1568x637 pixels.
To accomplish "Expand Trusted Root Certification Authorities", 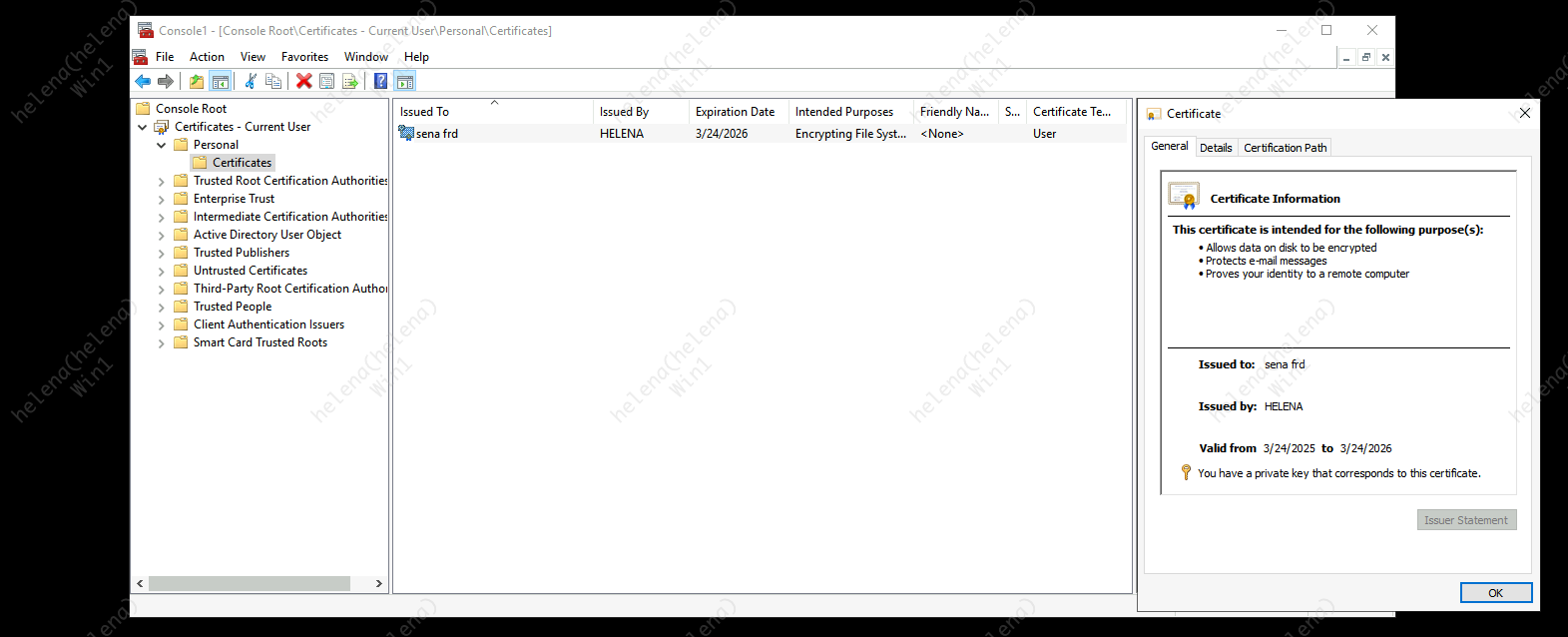I will tap(162, 182).
